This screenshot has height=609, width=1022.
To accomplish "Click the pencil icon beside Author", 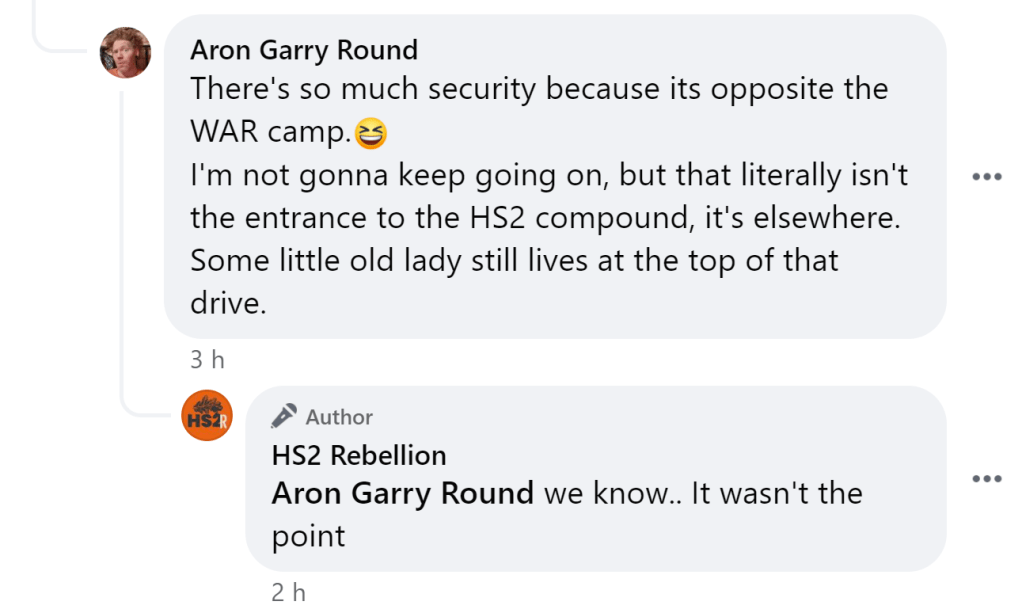I will [284, 416].
